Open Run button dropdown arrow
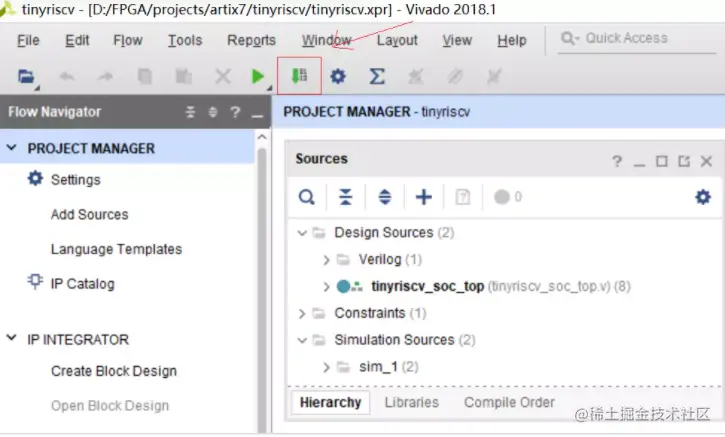This screenshot has height=437, width=725. tap(269, 87)
